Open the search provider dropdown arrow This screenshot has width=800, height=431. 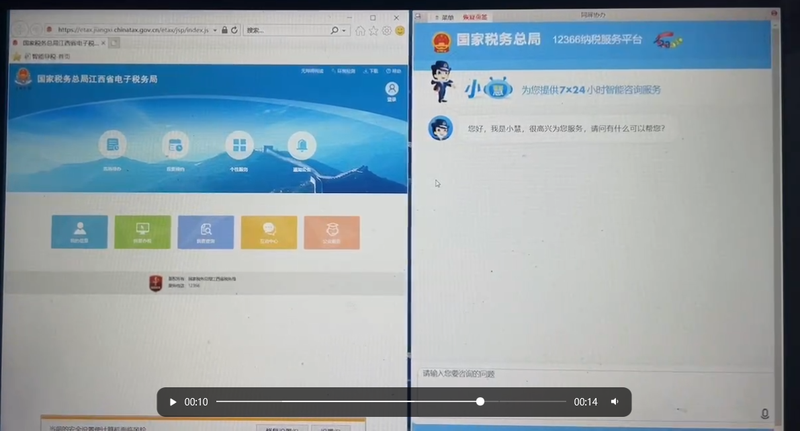(x=344, y=31)
